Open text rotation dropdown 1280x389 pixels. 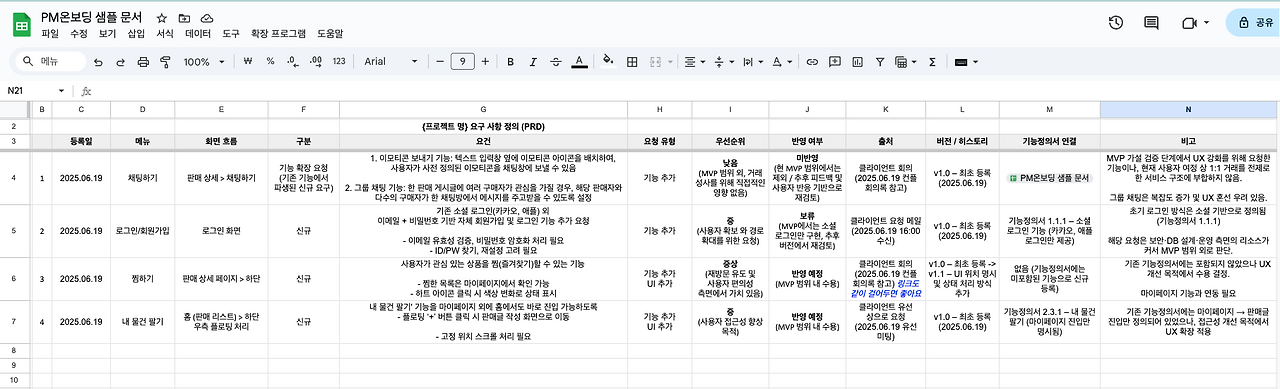(x=781, y=62)
